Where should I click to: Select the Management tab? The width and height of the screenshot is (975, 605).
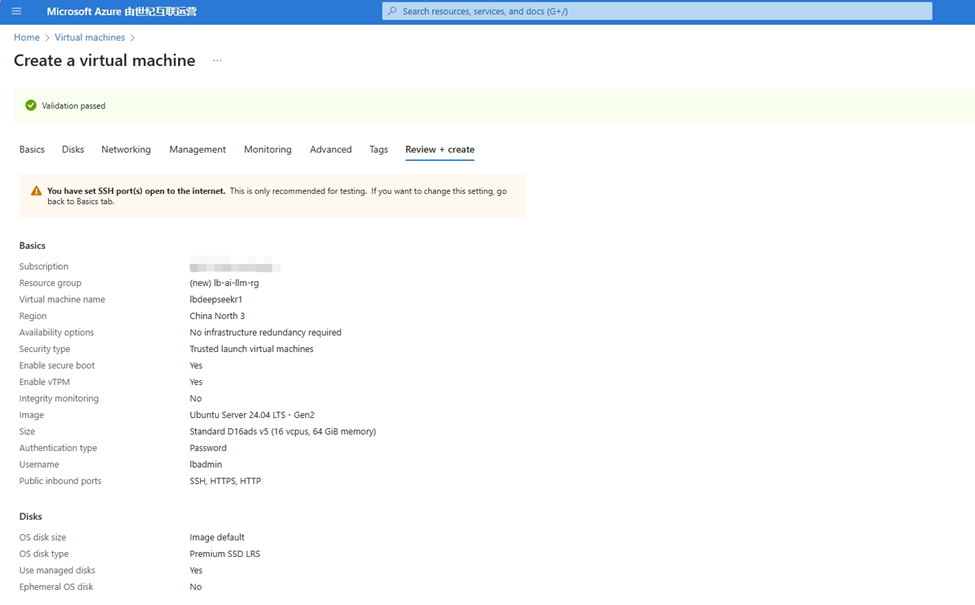197,150
